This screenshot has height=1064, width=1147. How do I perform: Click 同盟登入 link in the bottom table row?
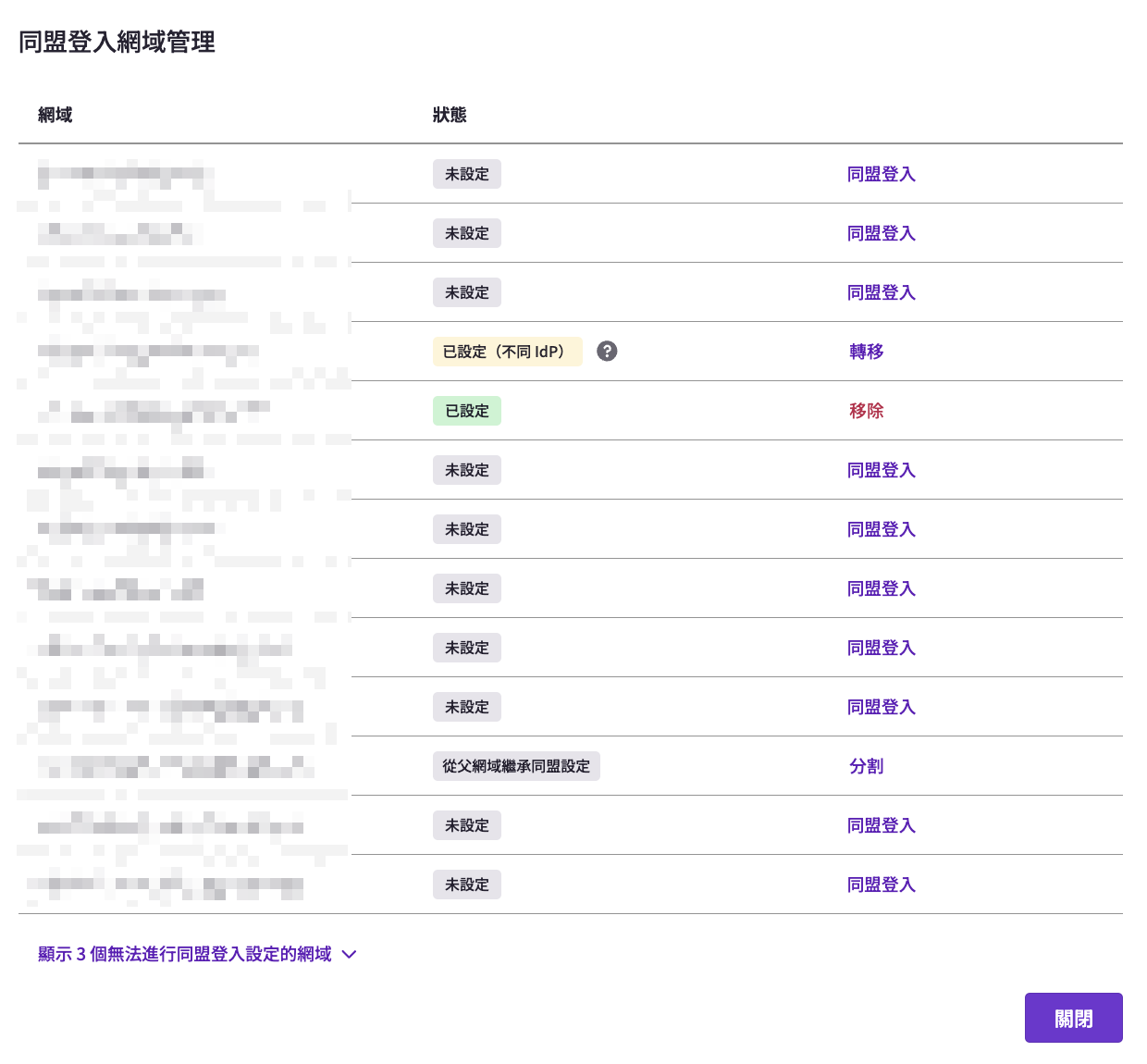click(882, 885)
